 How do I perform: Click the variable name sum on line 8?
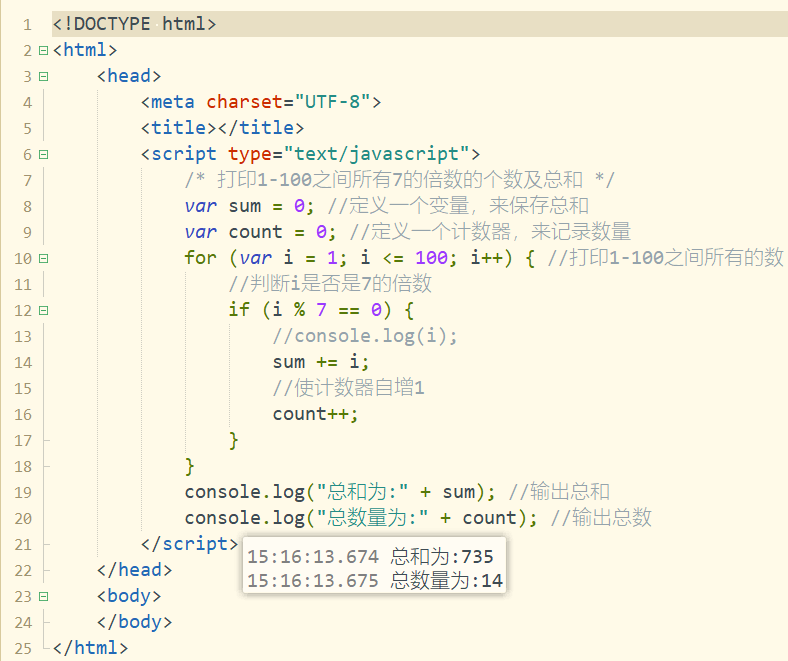[x=245, y=206]
